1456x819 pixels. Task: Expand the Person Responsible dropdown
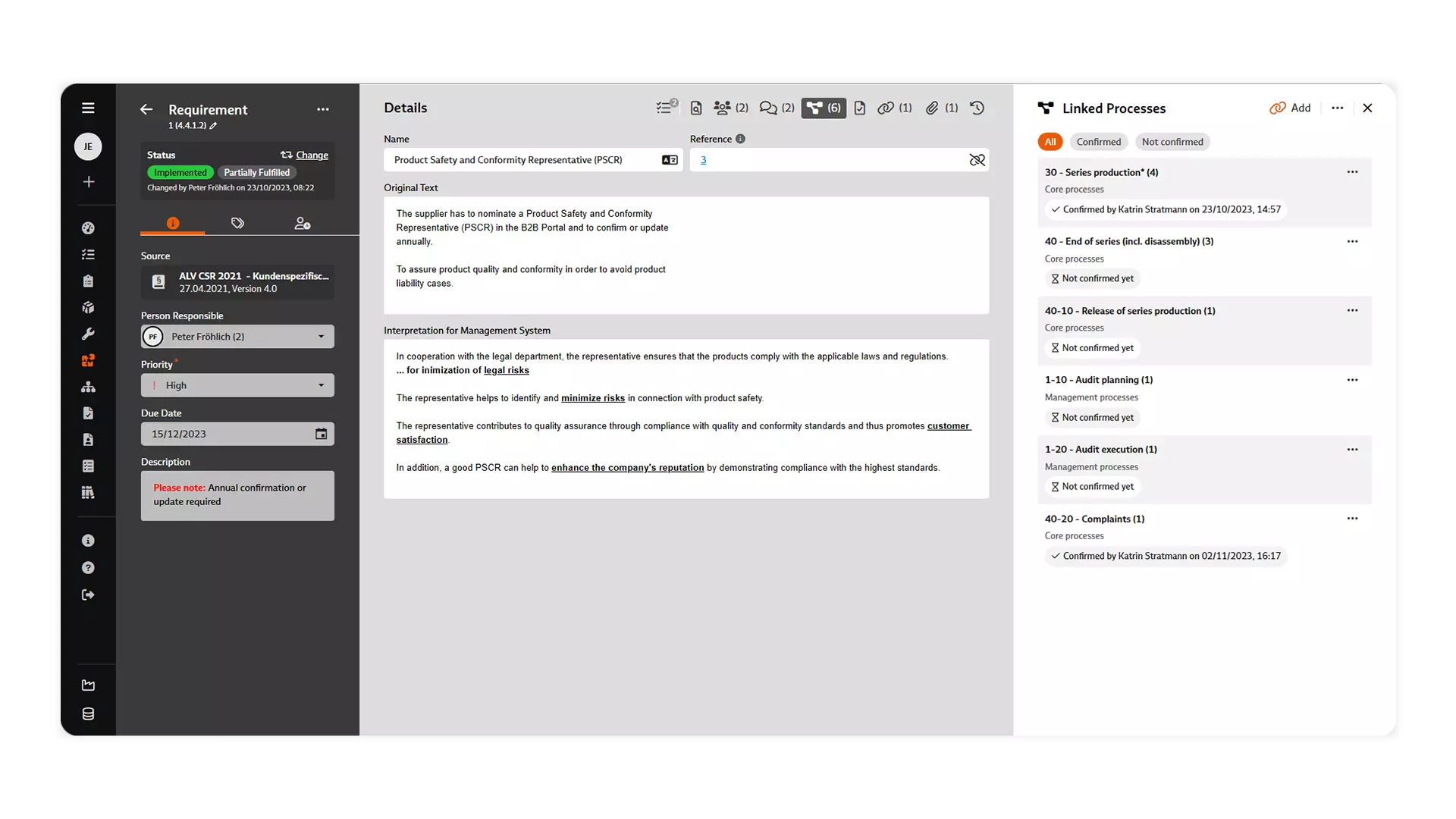pos(237,337)
